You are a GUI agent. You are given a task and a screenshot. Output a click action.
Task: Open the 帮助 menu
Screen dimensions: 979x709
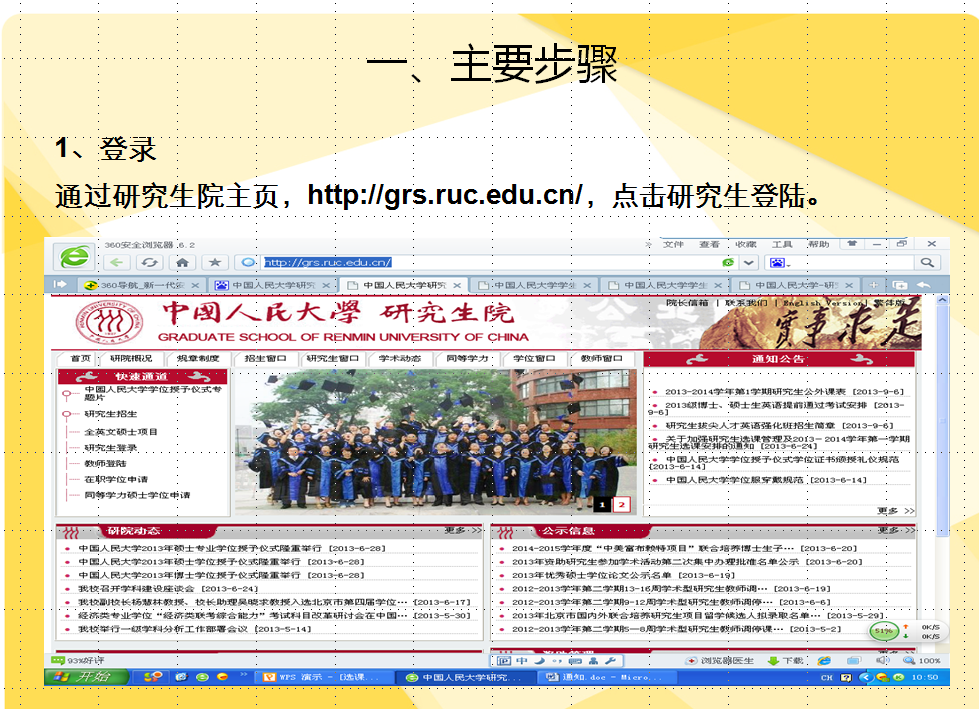818,244
